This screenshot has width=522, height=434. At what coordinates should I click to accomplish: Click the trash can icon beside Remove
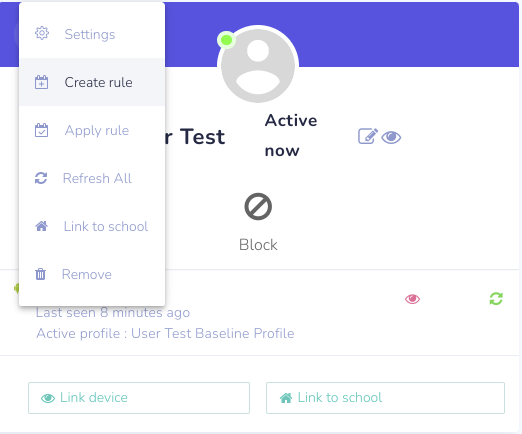41,274
